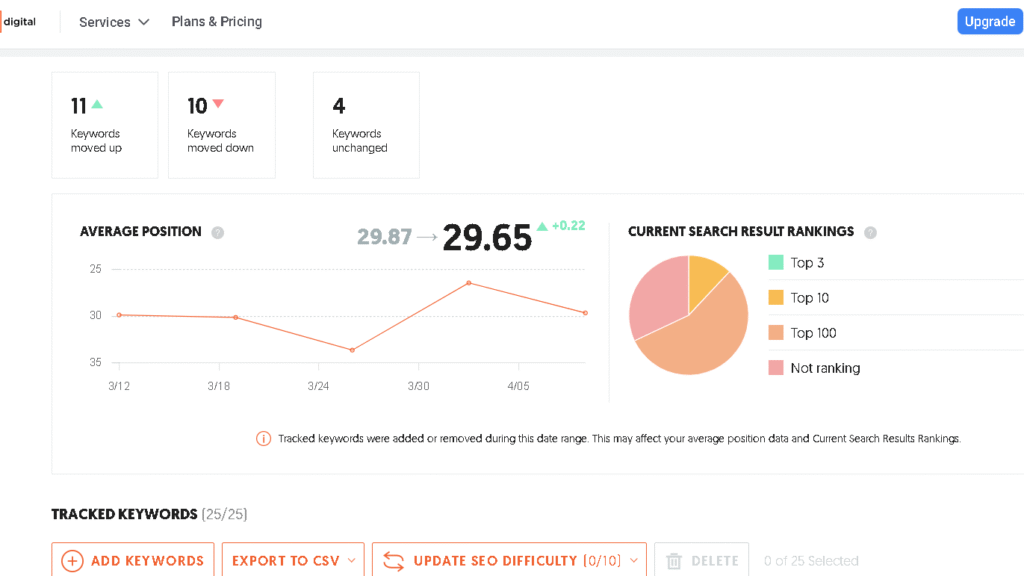Click the refresh icon in Update SEO Difficulty
This screenshot has height=576, width=1024.
pyautogui.click(x=394, y=560)
